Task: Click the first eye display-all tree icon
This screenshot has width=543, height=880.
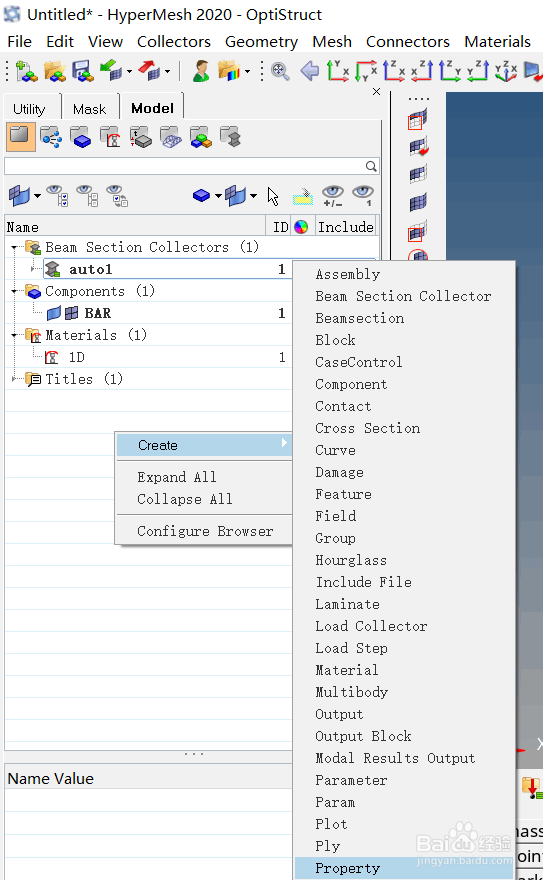Action: tap(58, 196)
